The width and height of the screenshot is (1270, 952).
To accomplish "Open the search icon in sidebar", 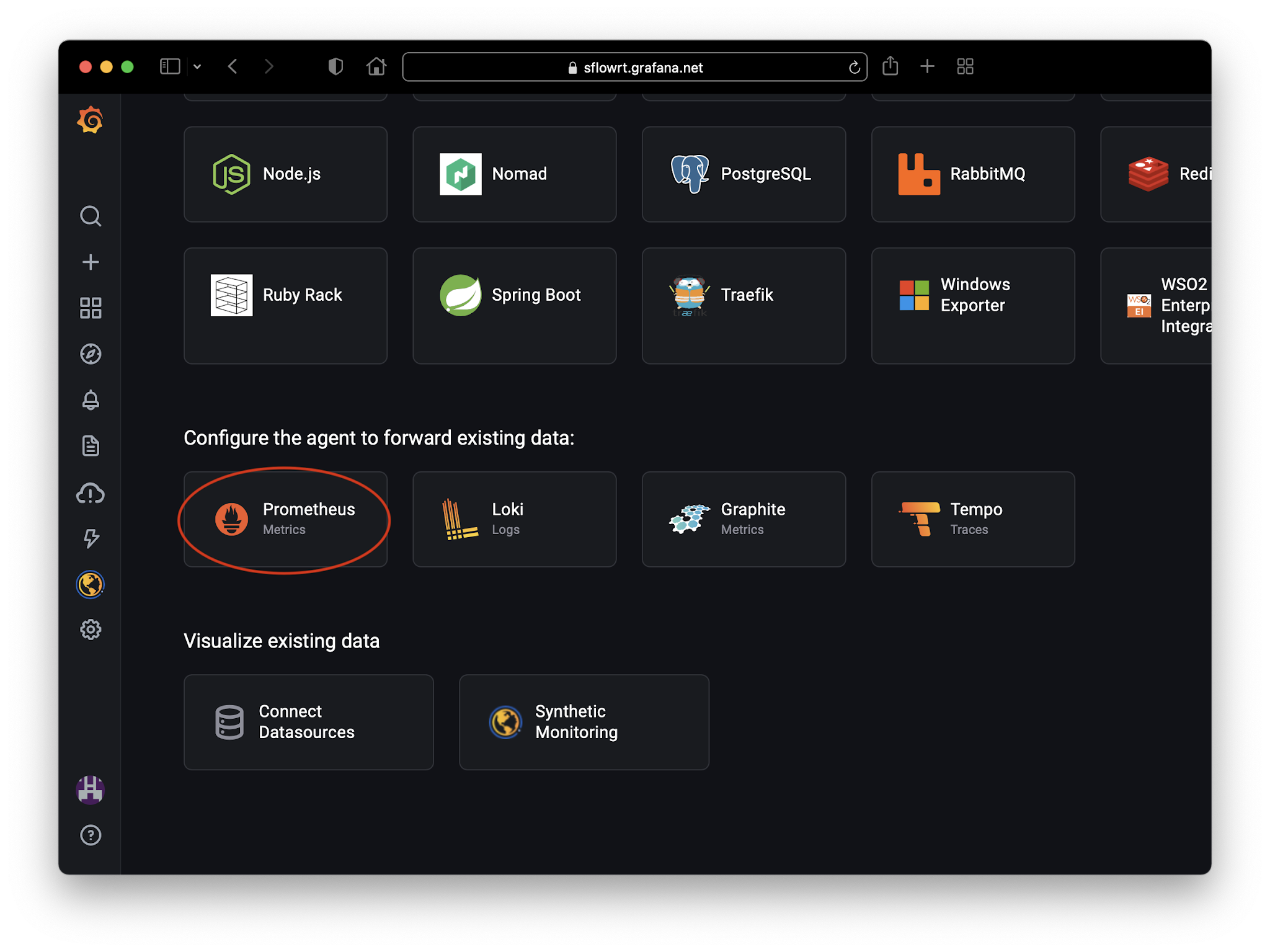I will point(91,216).
